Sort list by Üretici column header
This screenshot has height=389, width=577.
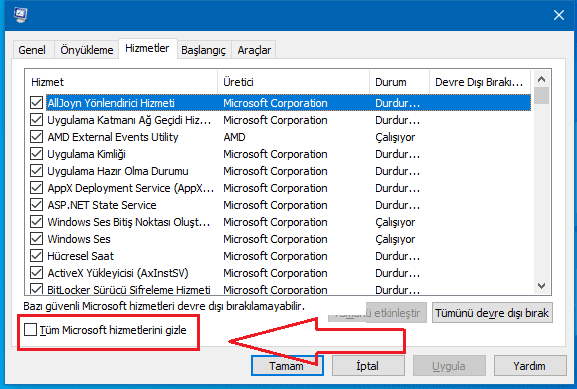tap(294, 82)
